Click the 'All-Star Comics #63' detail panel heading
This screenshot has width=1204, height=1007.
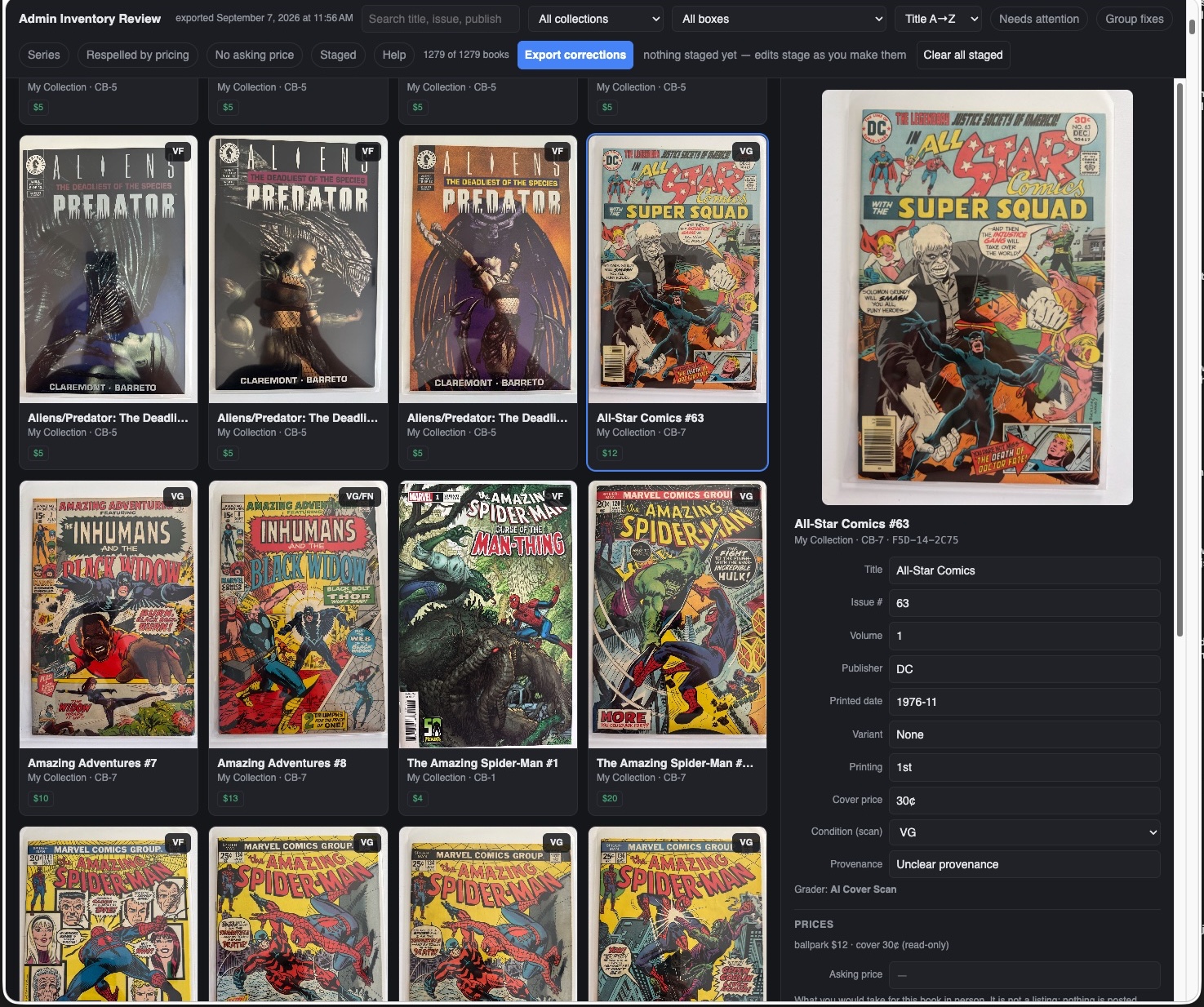pos(851,524)
